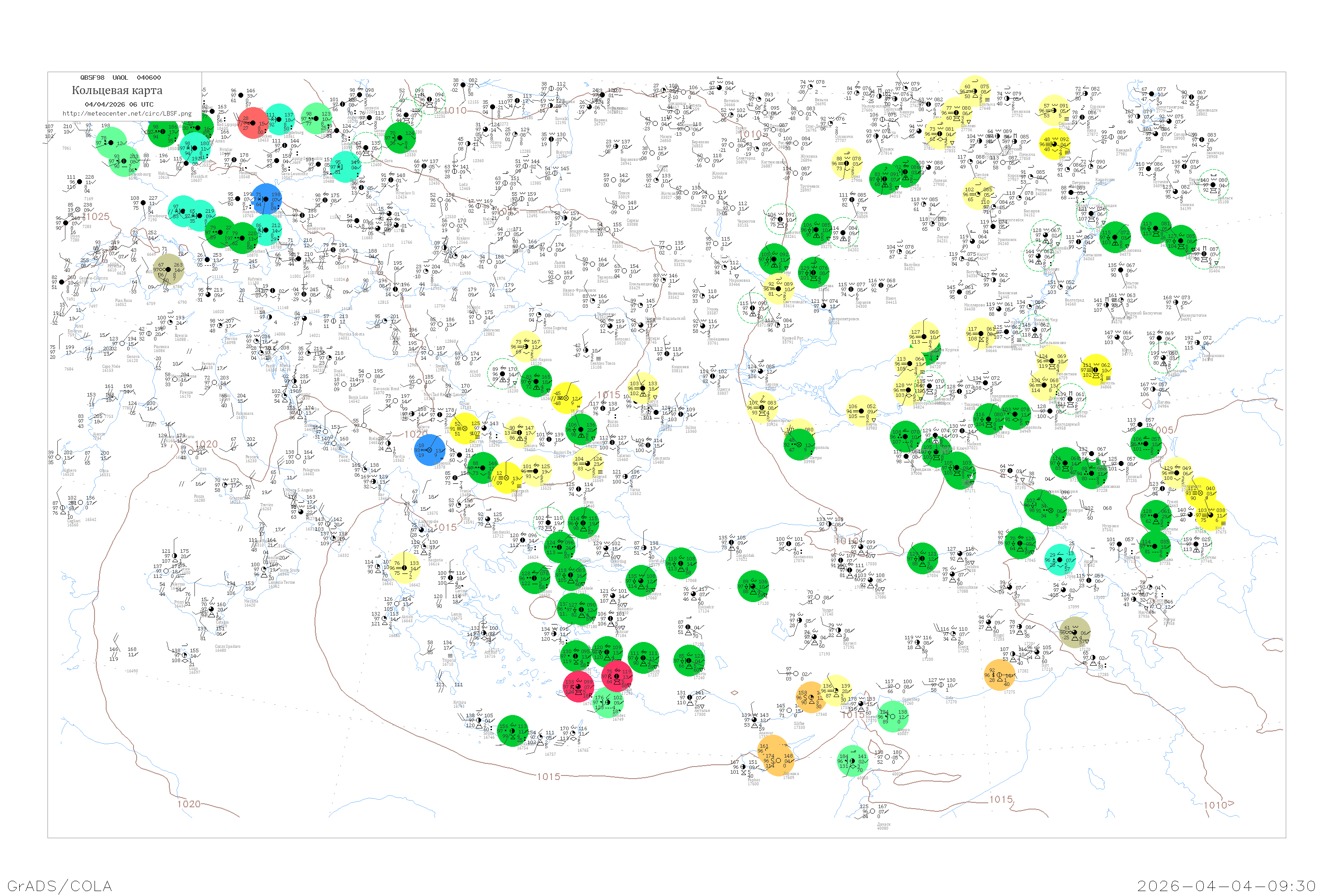Click the station label "Paphos 17600"
The image size is (1344, 896).
point(754,782)
